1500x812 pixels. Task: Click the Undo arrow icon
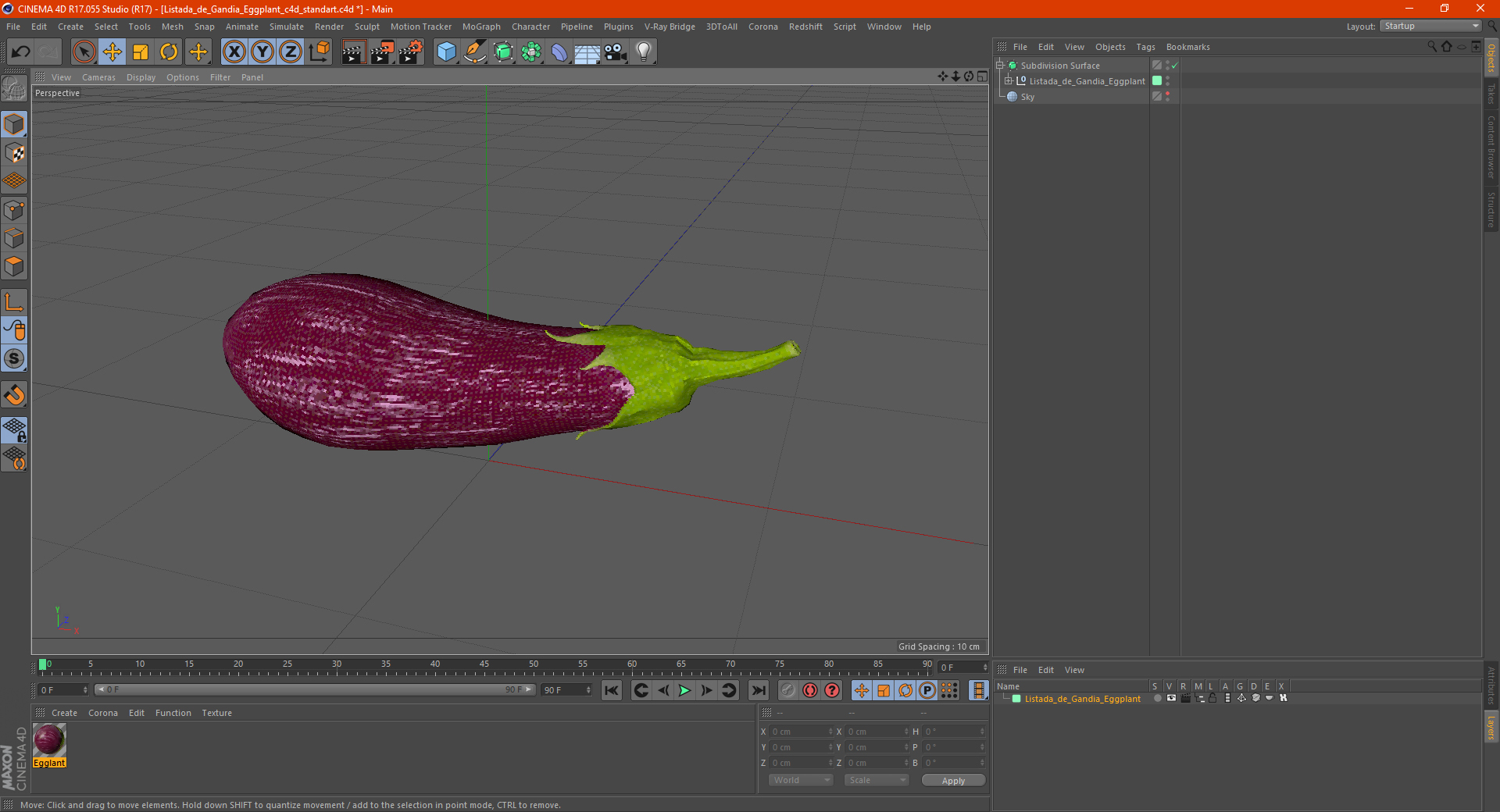point(21,52)
